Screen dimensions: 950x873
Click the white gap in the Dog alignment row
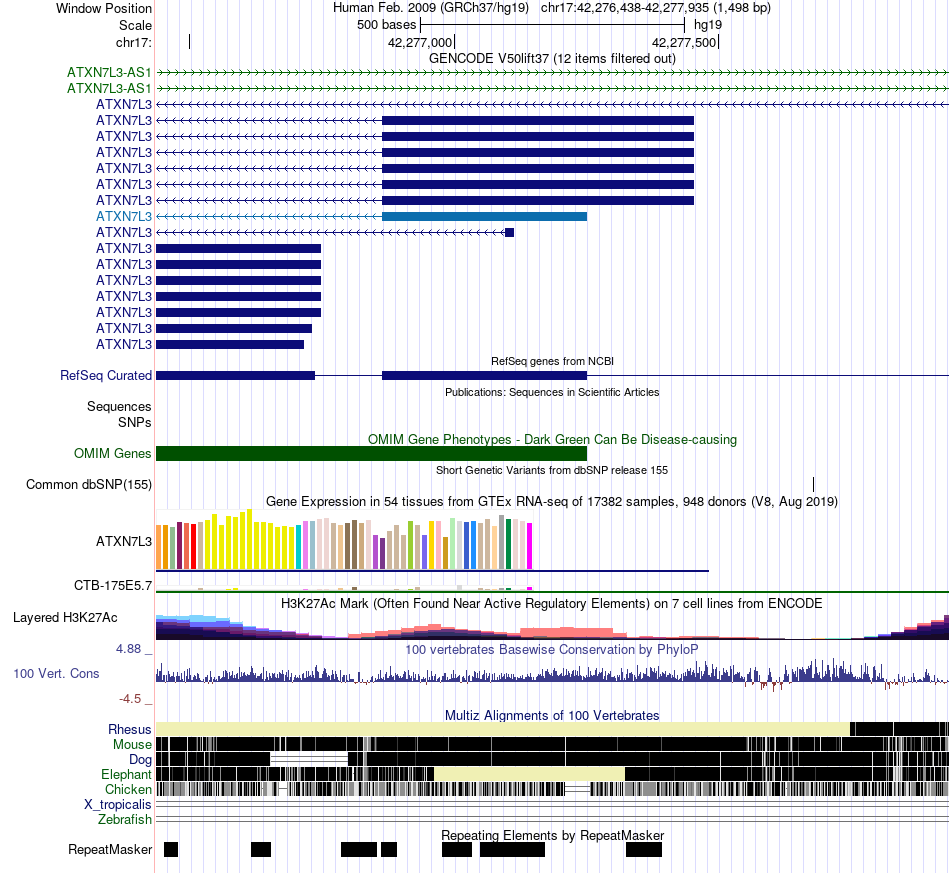point(309,758)
